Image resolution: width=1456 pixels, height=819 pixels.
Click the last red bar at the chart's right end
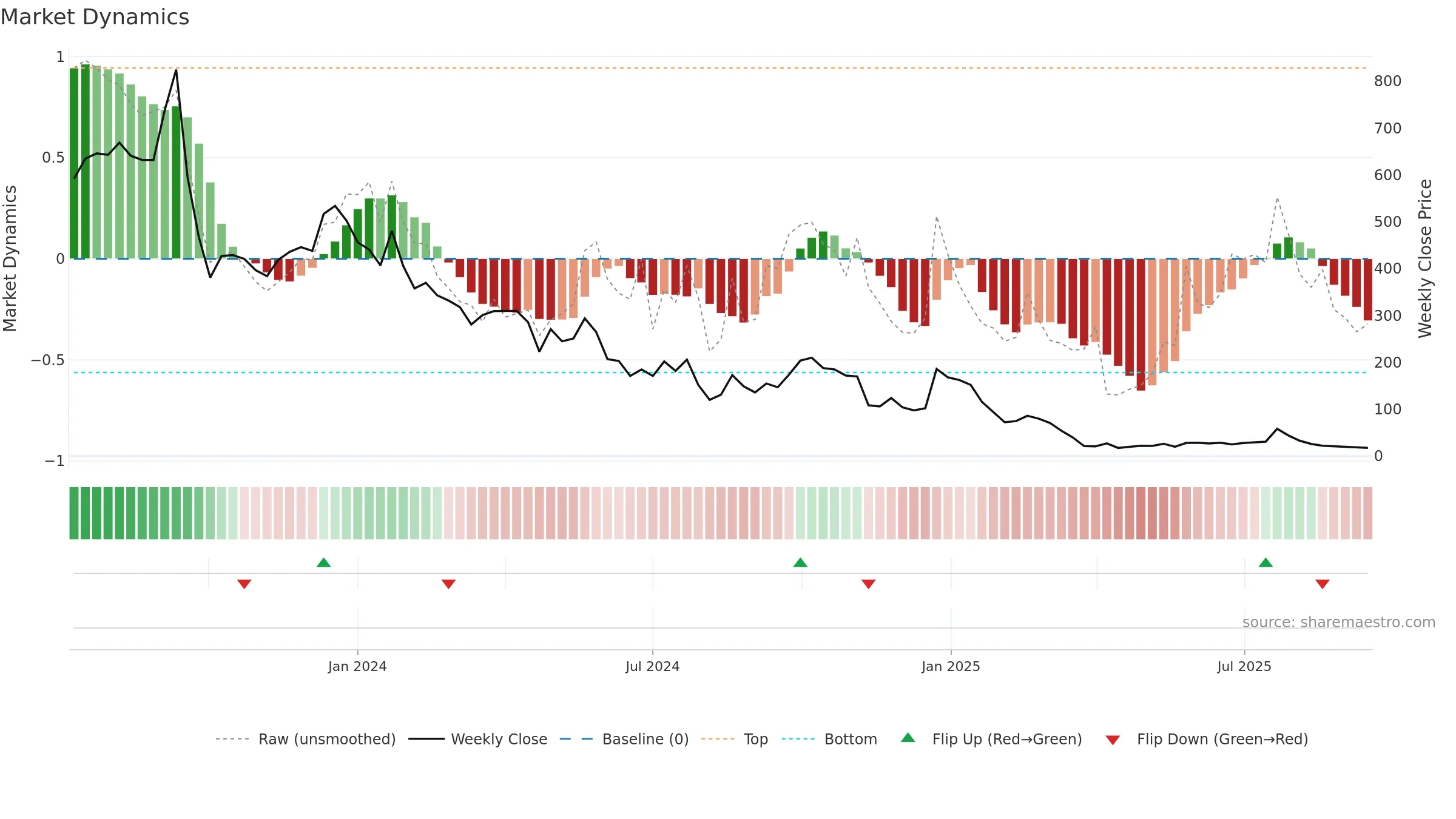tap(1368, 290)
